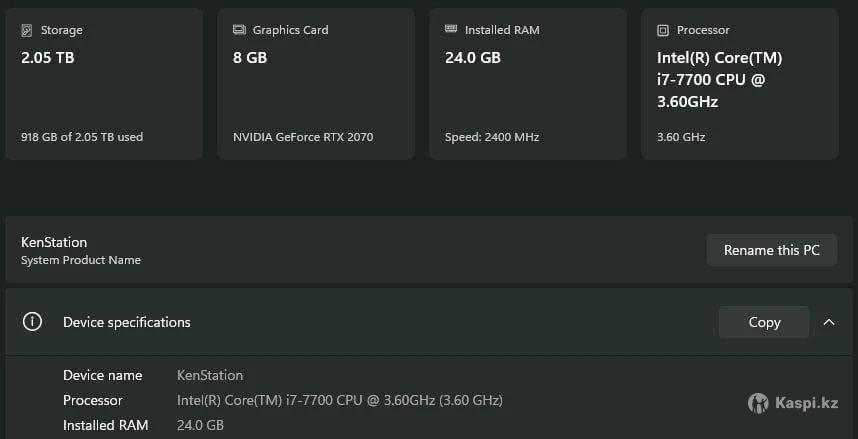The image size is (858, 439).
Task: Click the KenStation PC name heading
Action: click(x=54, y=242)
